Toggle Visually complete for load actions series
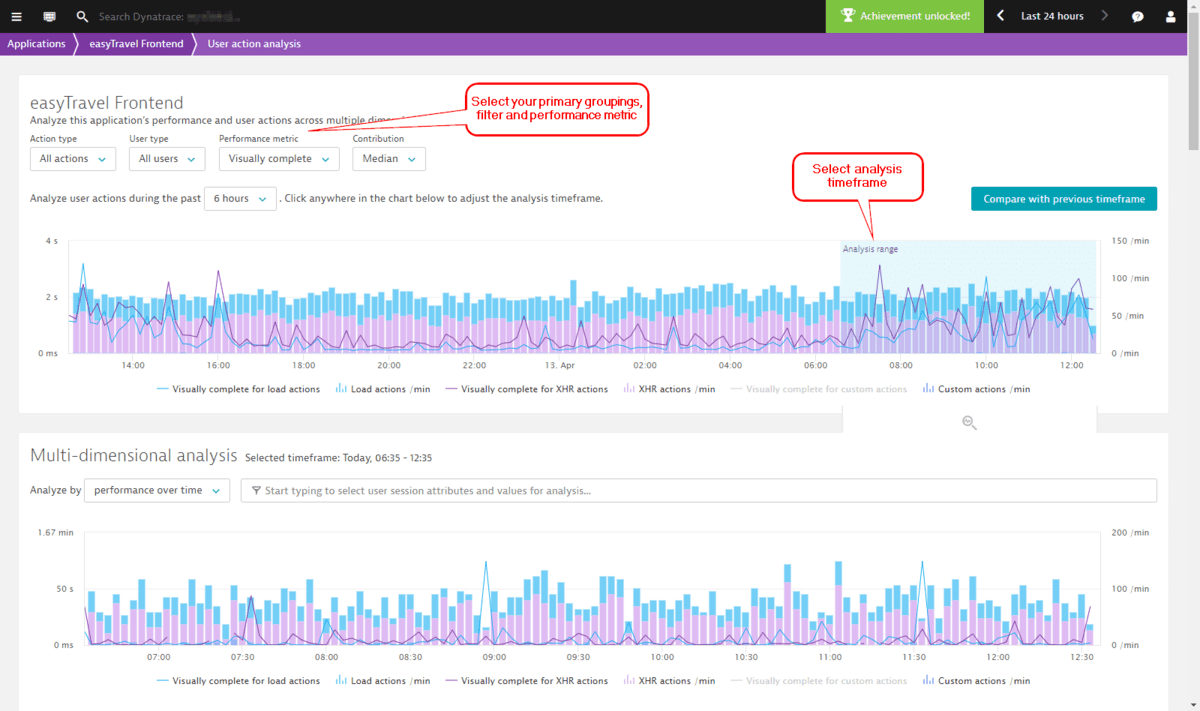 [x=238, y=388]
